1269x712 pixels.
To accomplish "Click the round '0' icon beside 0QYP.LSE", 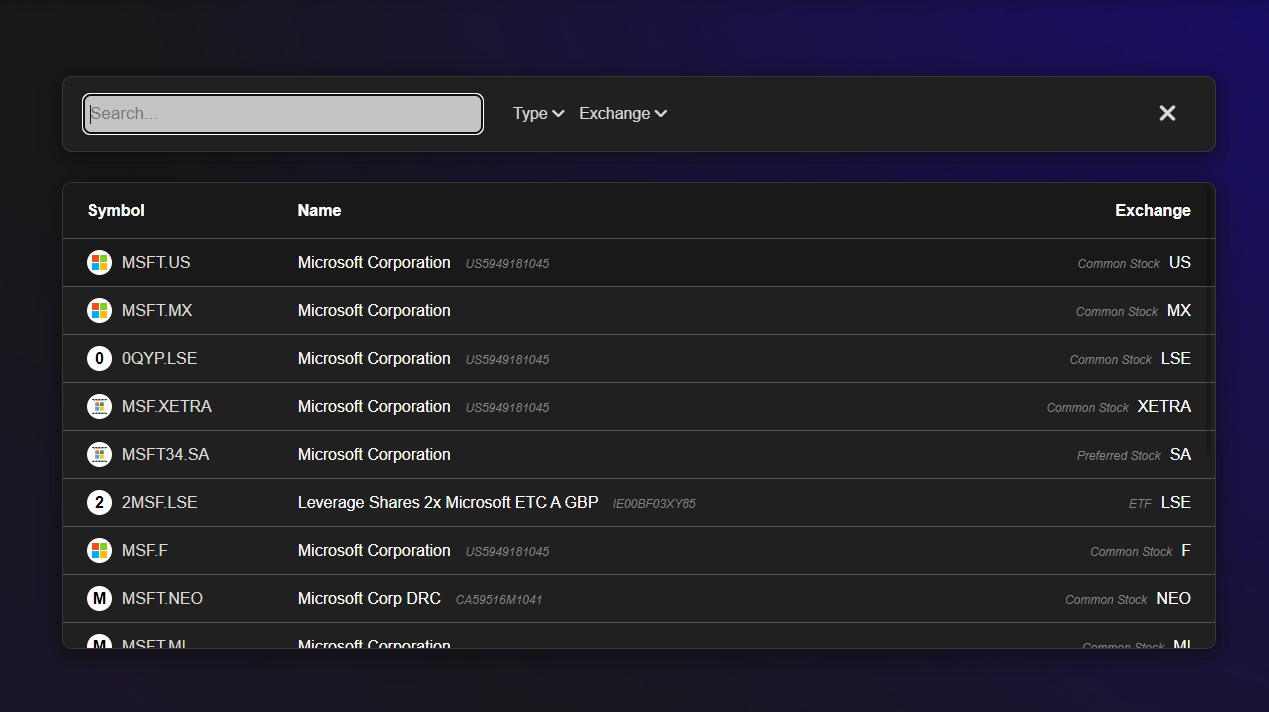I will click(x=99, y=359).
